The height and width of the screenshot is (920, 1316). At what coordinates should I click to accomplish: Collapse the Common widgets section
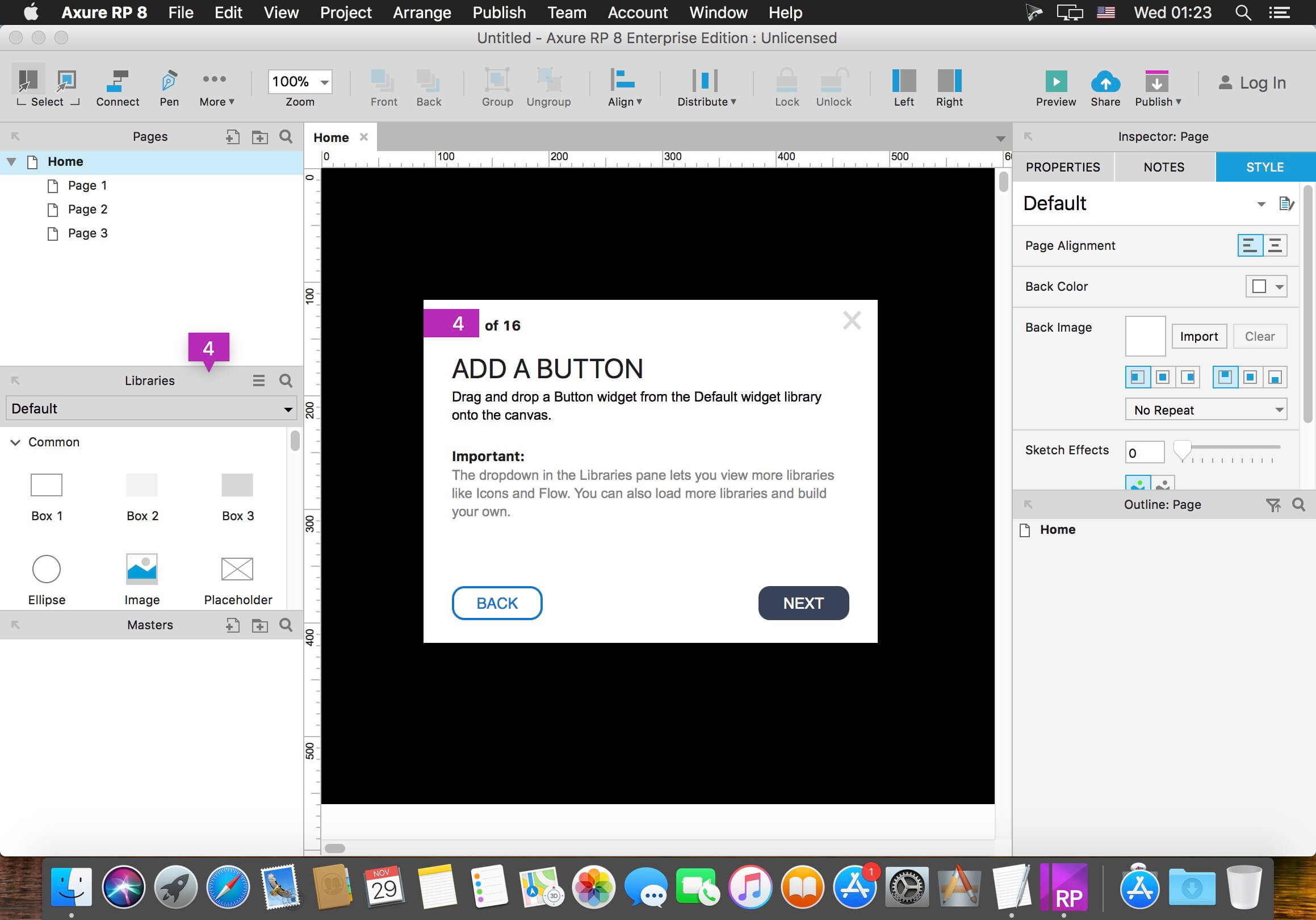[x=15, y=442]
